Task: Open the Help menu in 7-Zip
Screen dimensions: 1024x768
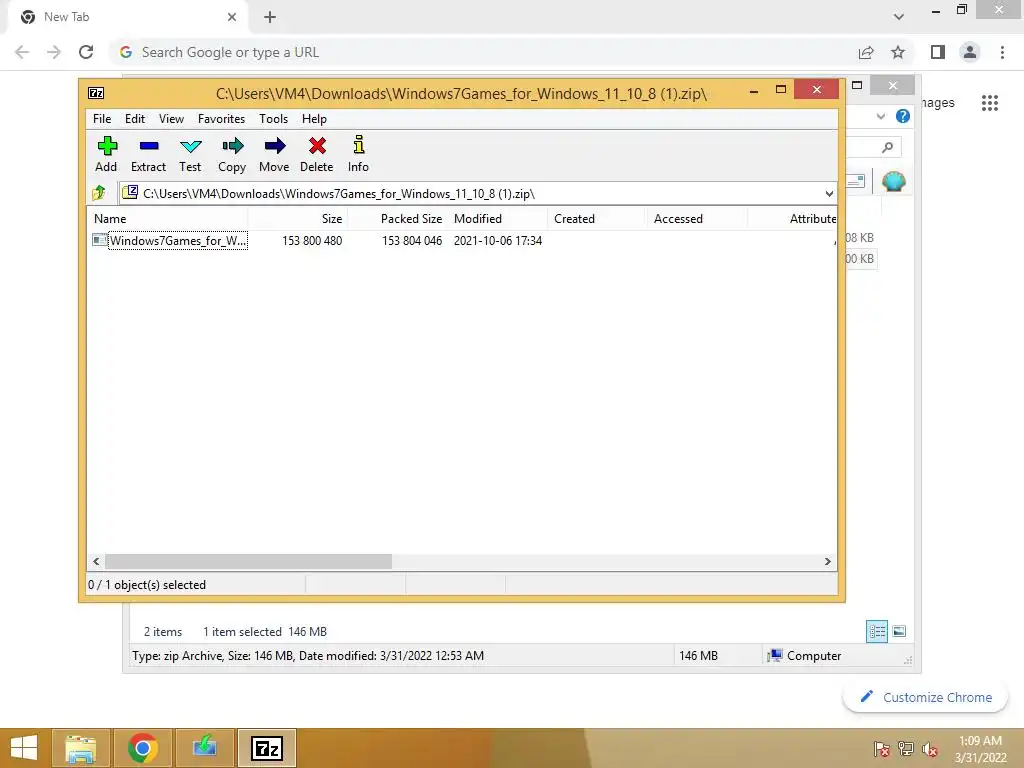Action: (x=314, y=119)
